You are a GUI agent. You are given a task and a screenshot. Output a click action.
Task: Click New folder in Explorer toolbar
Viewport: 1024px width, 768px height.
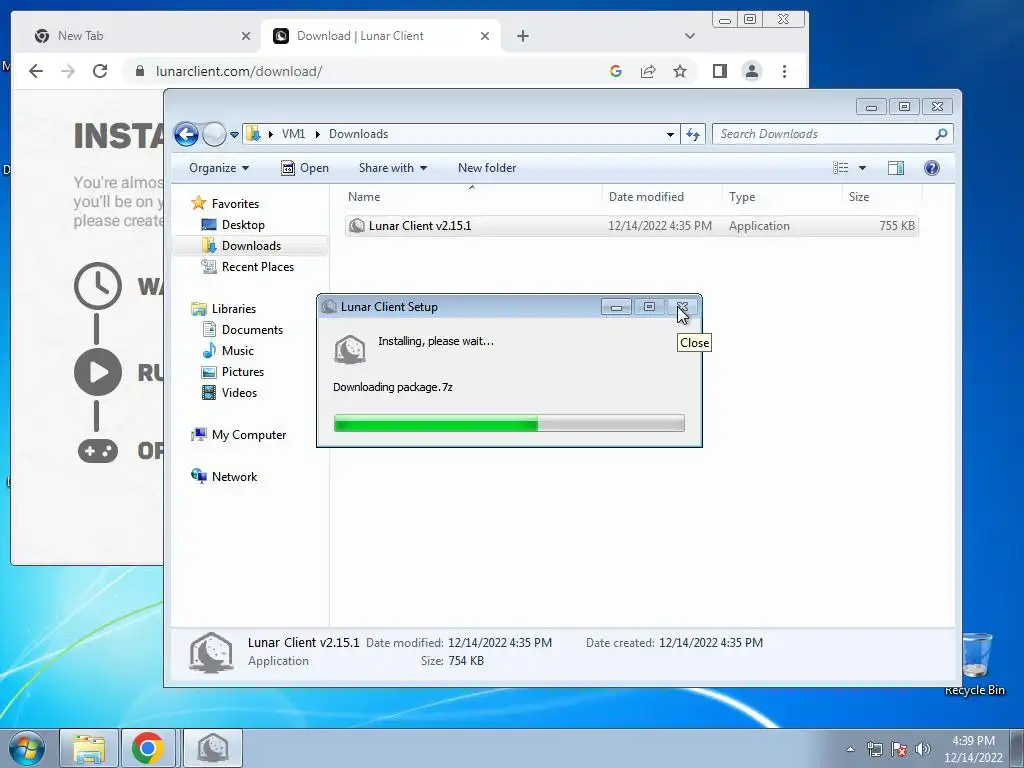point(487,168)
